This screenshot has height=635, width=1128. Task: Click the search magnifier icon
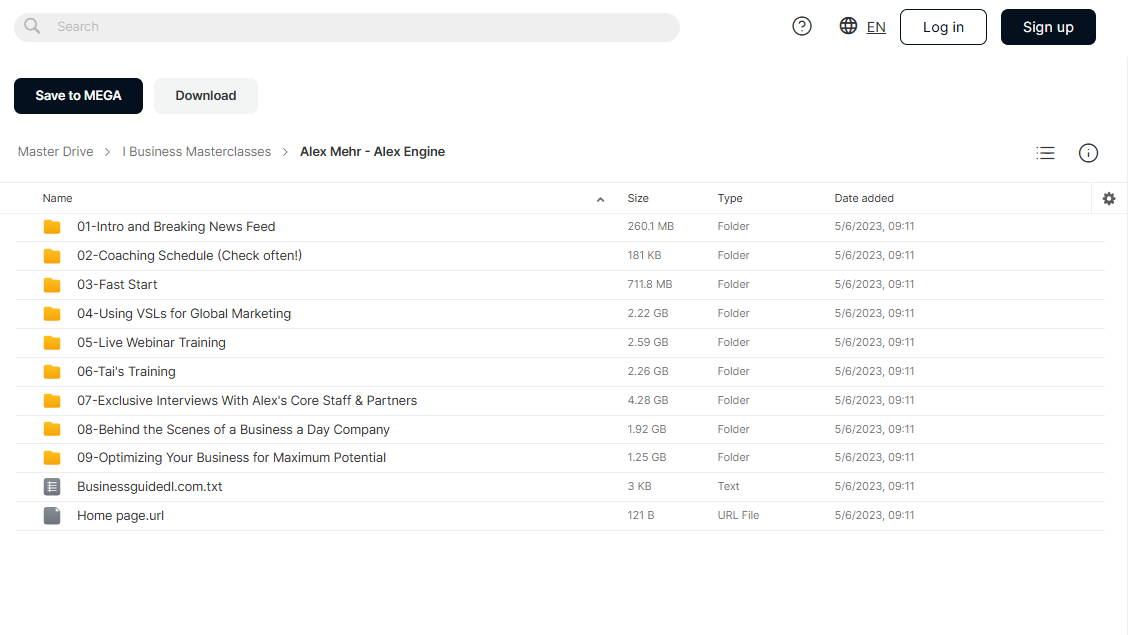pyautogui.click(x=32, y=27)
